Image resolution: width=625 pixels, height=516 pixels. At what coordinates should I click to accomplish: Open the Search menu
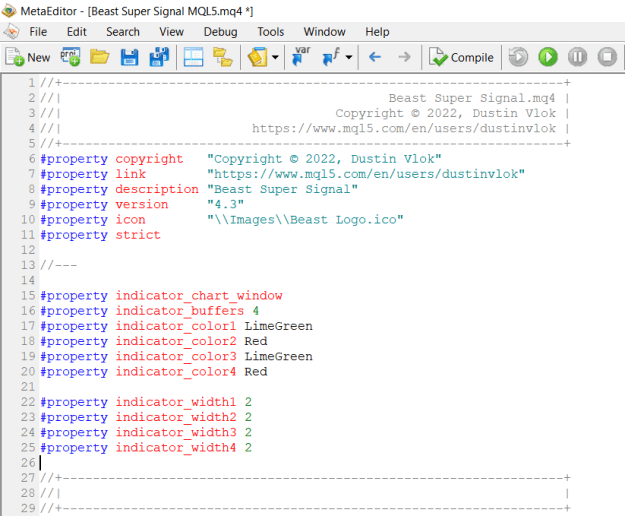coord(123,32)
